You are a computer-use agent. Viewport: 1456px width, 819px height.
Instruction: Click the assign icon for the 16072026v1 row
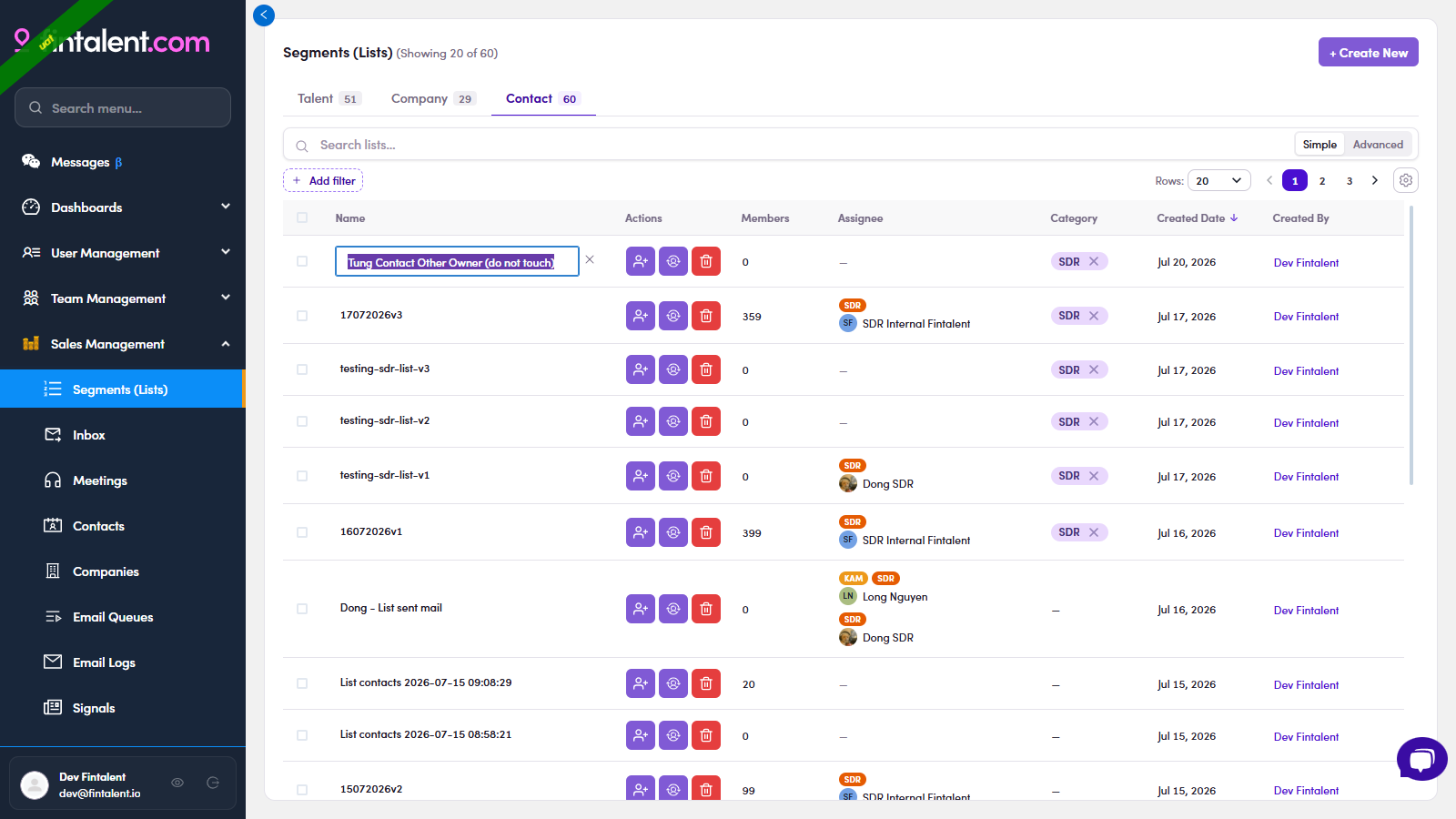[673, 532]
